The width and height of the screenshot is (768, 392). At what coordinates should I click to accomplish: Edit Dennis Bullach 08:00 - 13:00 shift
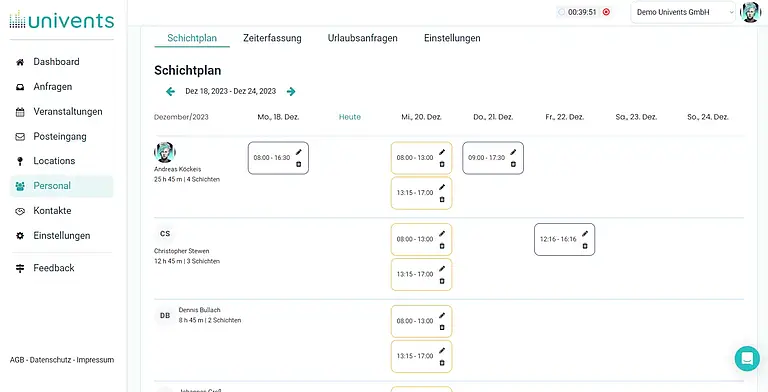coord(442,315)
